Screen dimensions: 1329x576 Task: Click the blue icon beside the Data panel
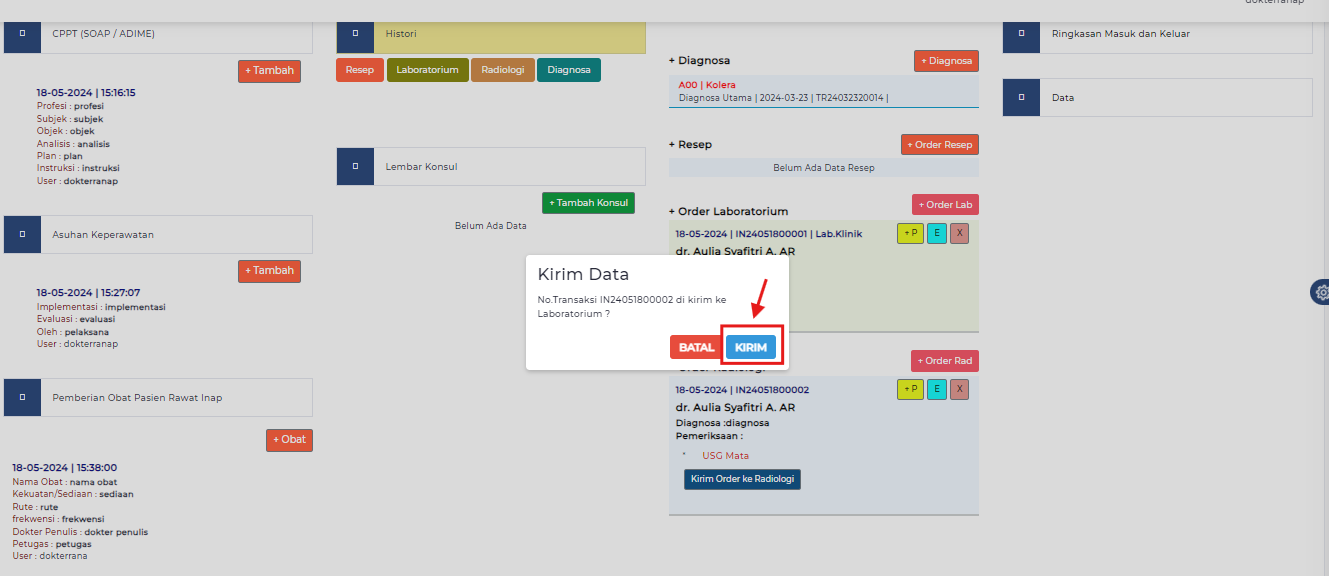pyautogui.click(x=1021, y=98)
